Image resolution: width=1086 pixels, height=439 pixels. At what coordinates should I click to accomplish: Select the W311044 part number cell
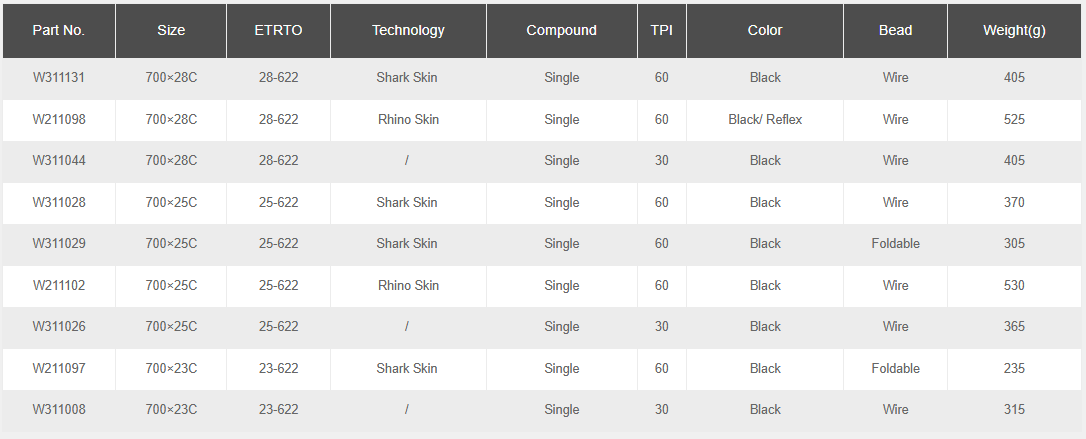tap(58, 160)
